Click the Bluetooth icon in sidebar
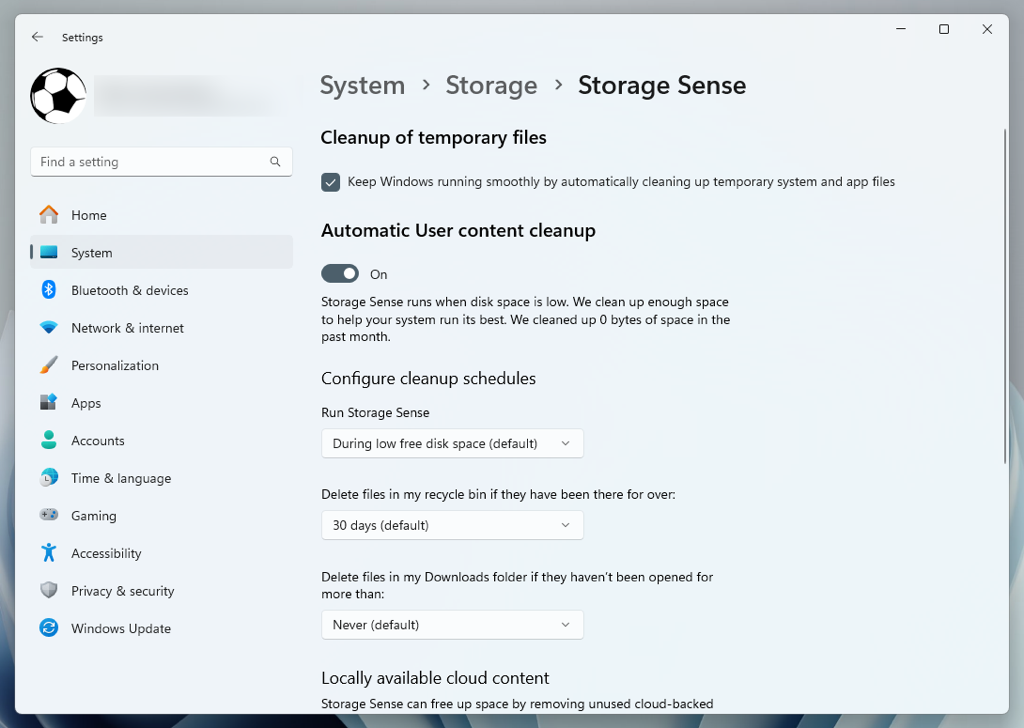Viewport: 1024px width, 728px height. 48,290
